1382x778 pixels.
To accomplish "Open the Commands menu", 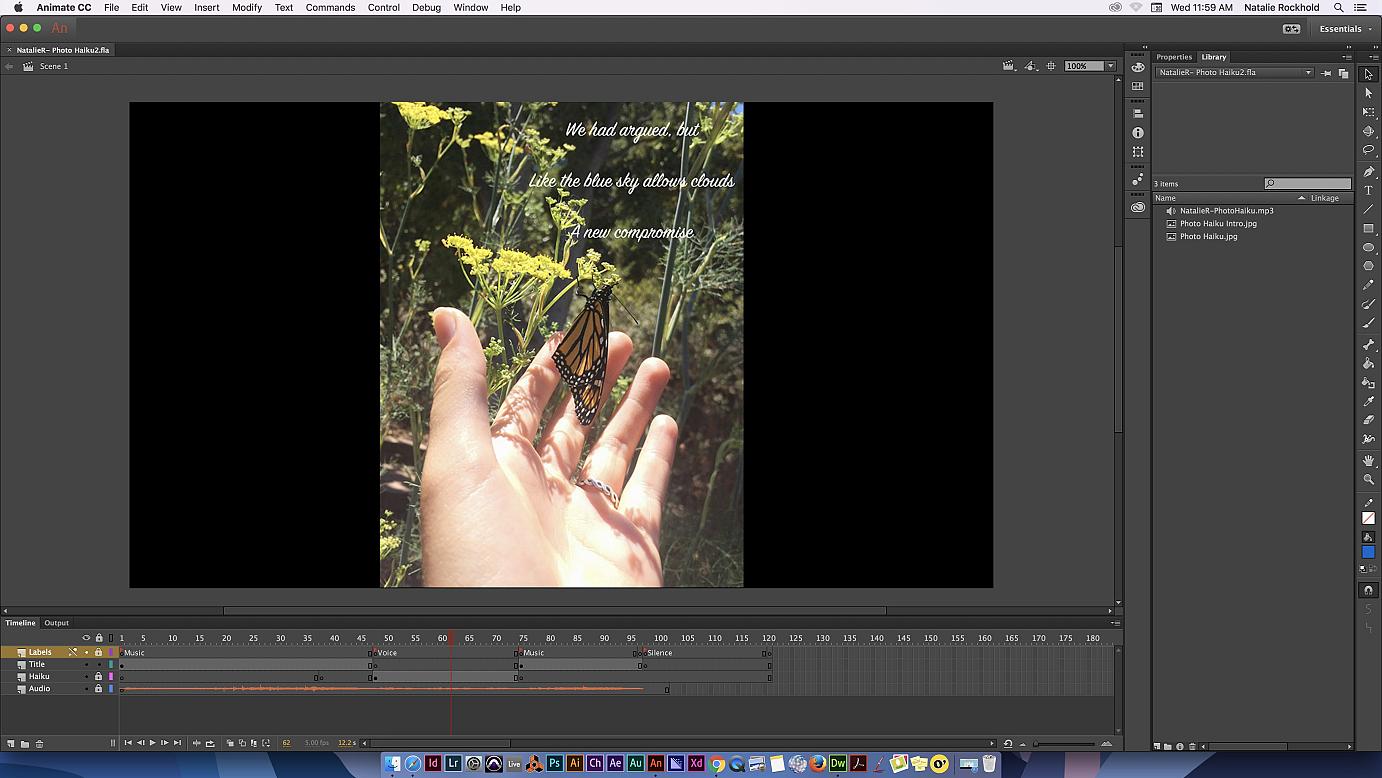I will (x=330, y=7).
